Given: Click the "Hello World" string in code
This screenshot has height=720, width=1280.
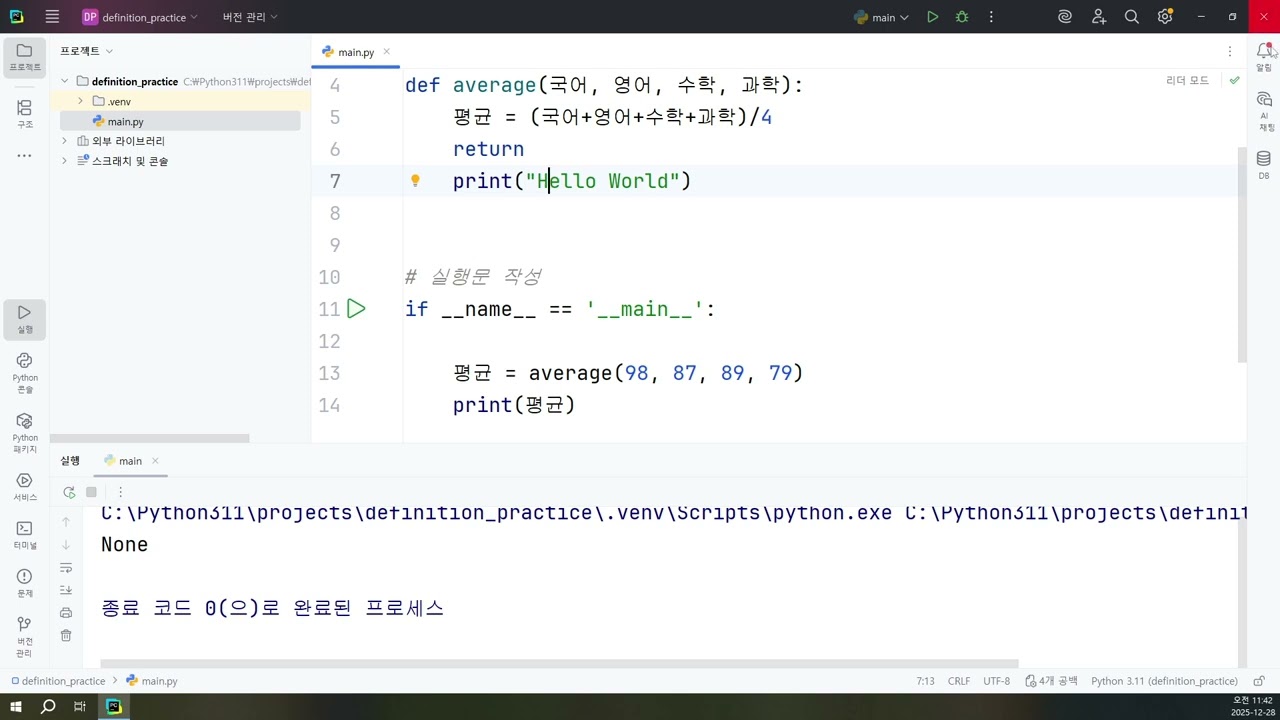Looking at the screenshot, I should [603, 181].
